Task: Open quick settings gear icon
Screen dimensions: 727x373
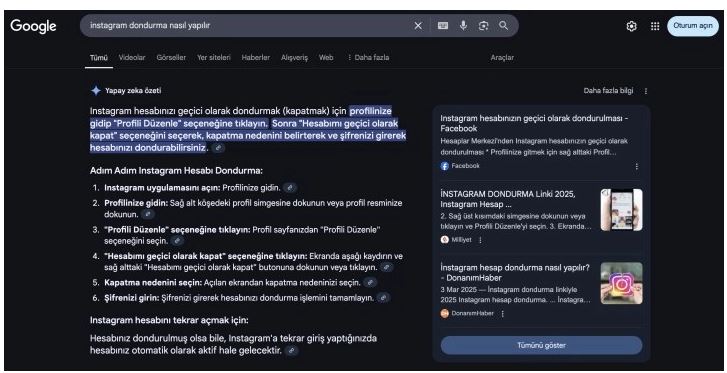Action: coord(631,26)
